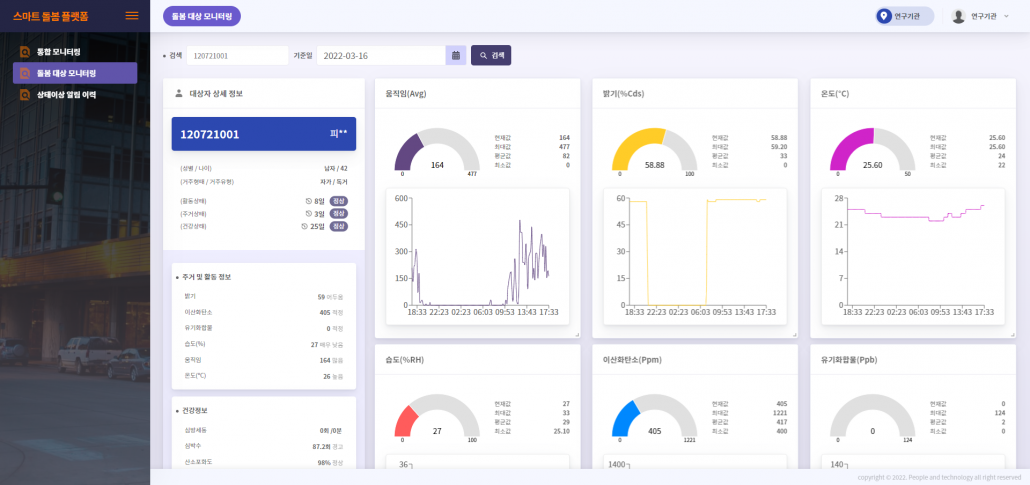
Task: Click the search ID input field 120721001
Action: 237,56
